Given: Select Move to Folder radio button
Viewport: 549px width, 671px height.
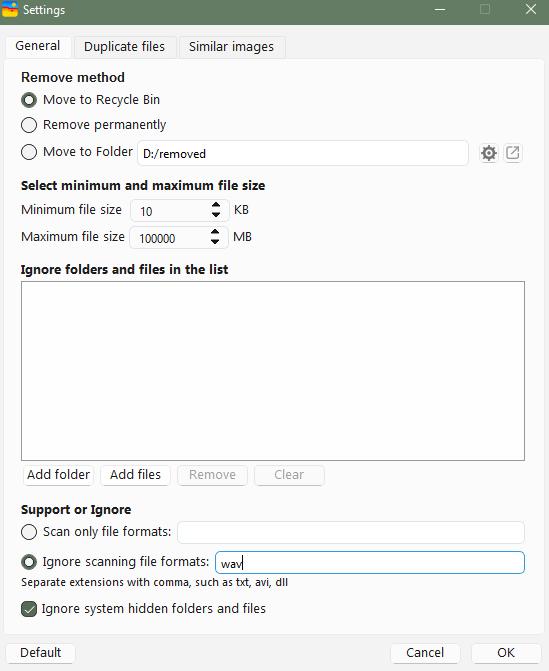Looking at the screenshot, I should 29,152.
